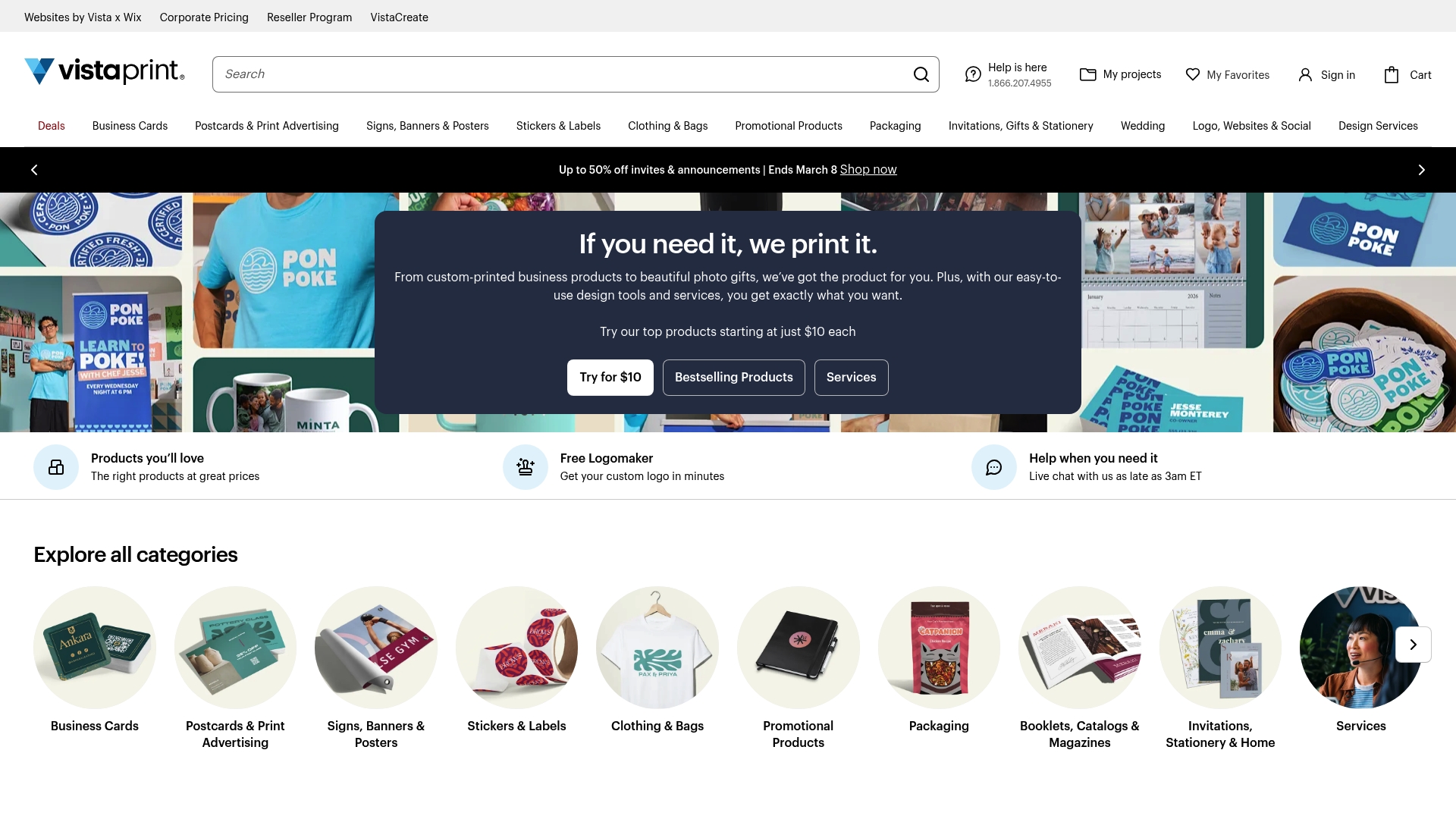1456x819 pixels.
Task: Show previous promo banner message
Action: point(34,170)
